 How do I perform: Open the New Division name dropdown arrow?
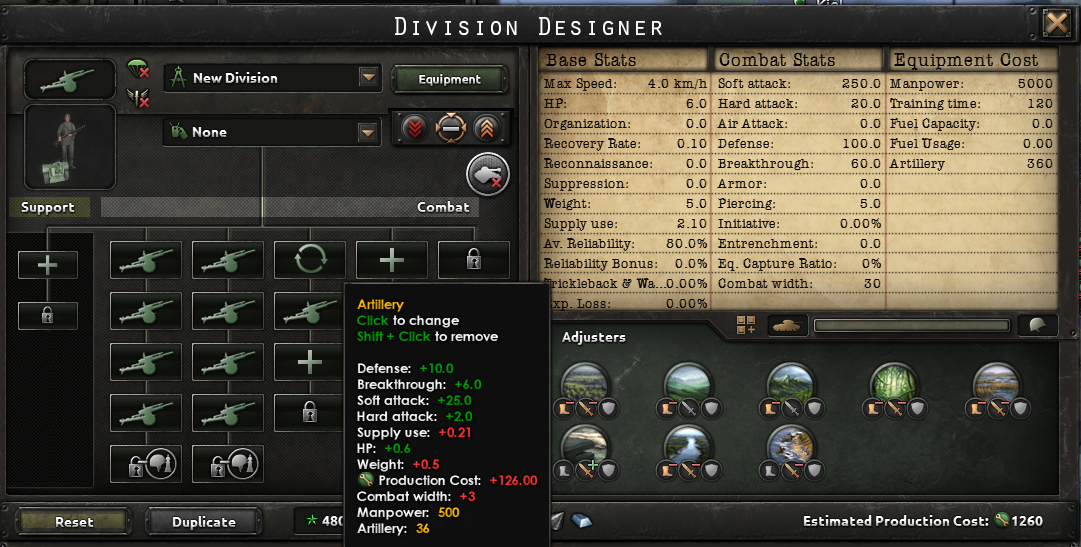click(368, 77)
